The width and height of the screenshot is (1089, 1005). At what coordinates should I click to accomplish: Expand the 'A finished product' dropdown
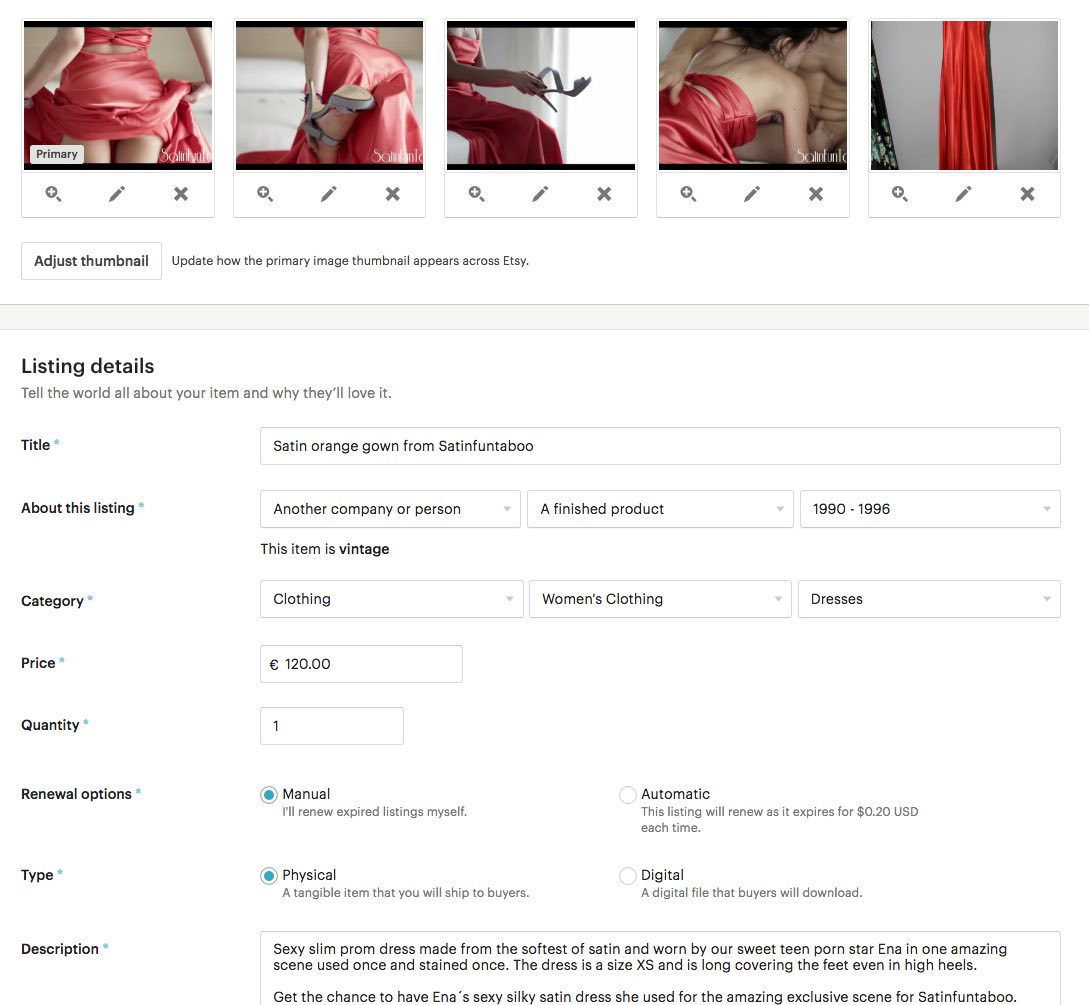point(660,509)
